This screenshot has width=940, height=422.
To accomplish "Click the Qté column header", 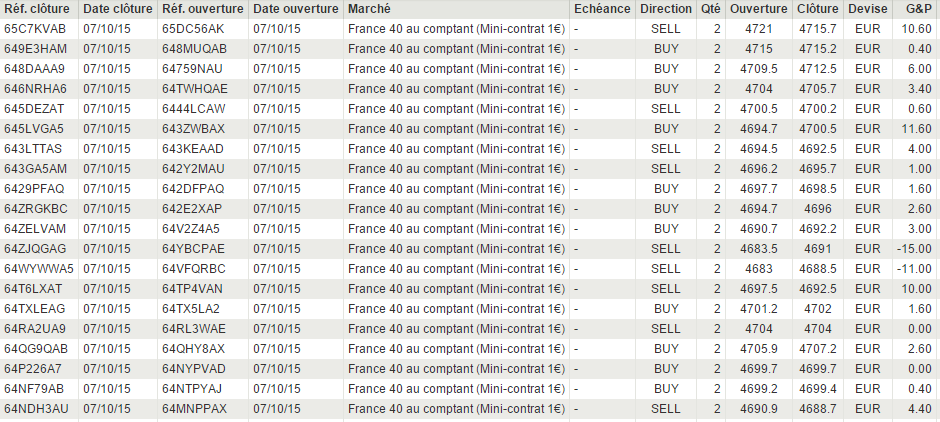I will (x=711, y=8).
